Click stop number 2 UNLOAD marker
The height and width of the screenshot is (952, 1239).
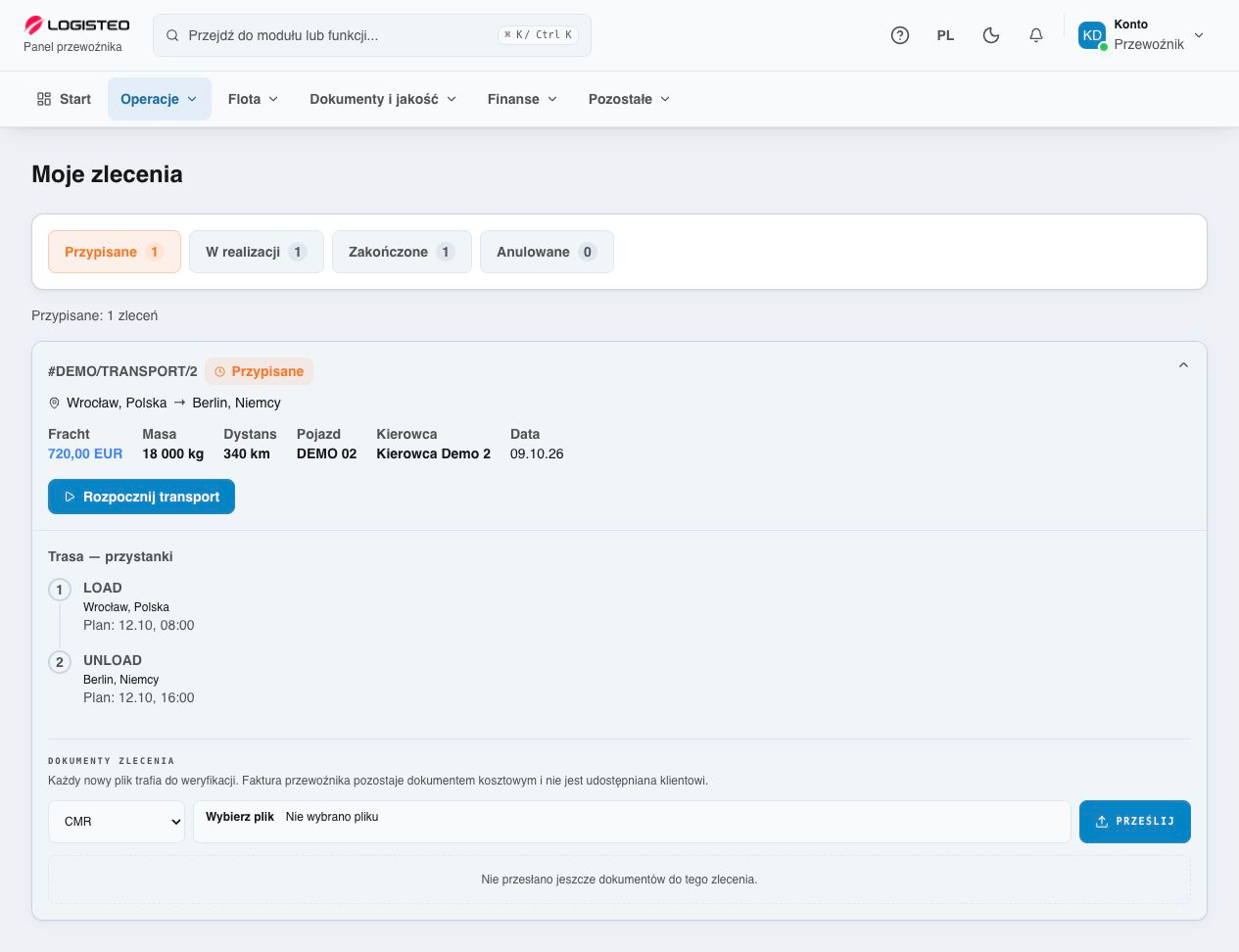[x=60, y=662]
